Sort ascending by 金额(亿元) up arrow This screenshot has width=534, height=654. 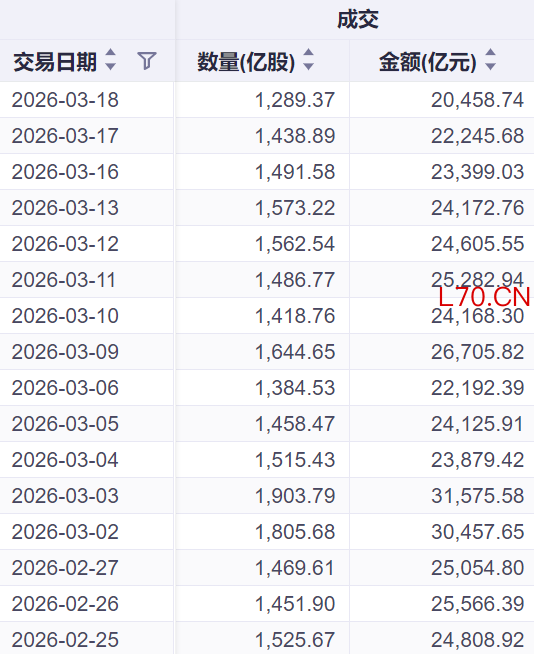tap(491, 53)
